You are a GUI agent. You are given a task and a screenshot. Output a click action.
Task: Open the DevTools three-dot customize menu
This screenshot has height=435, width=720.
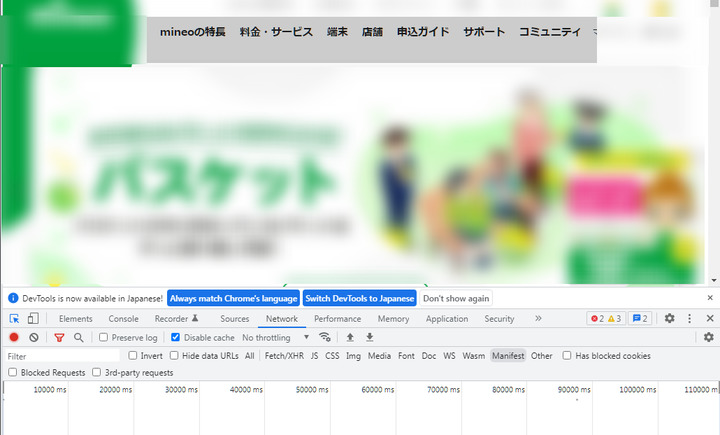(x=689, y=319)
